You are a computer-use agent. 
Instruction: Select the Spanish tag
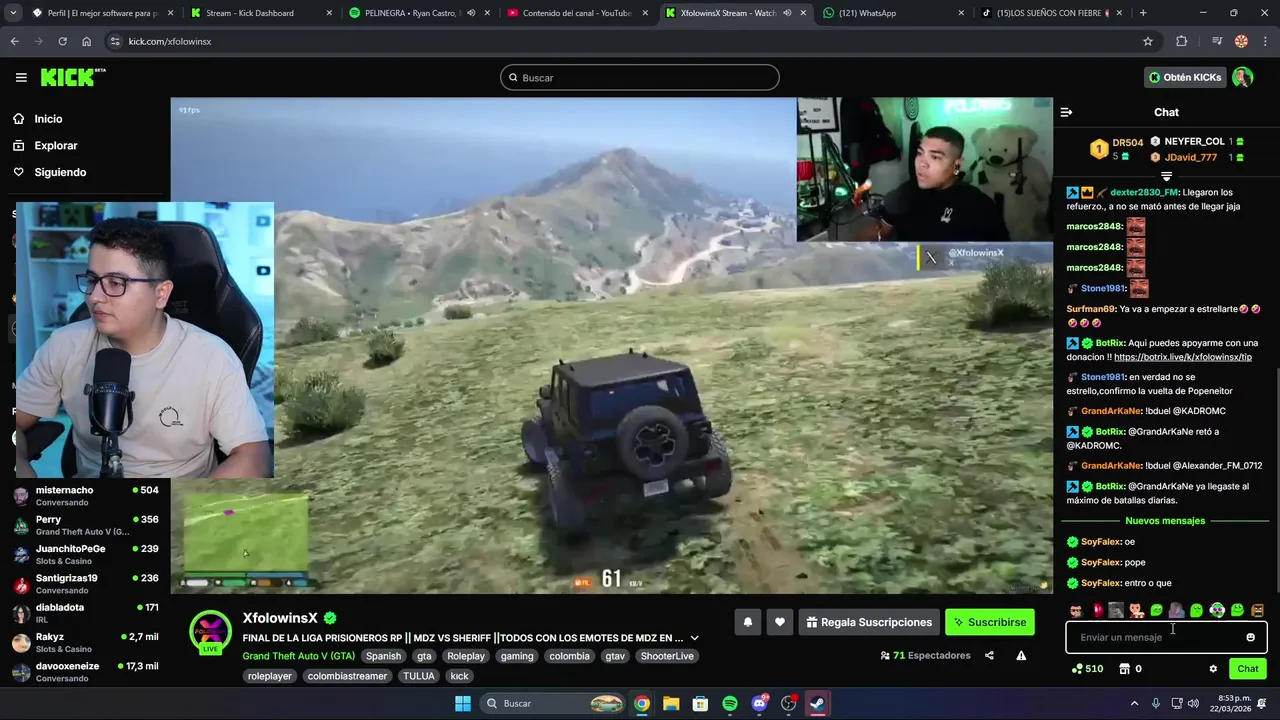pos(383,656)
